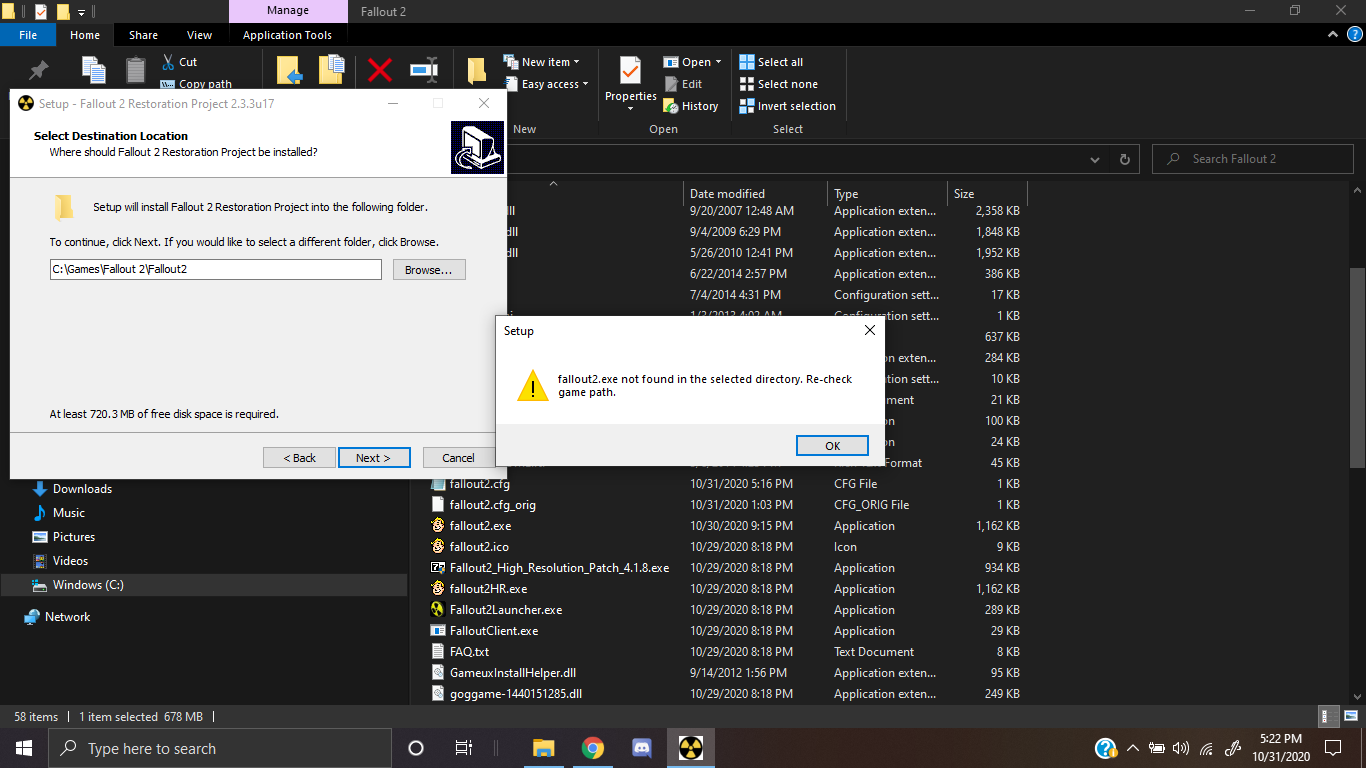Select the fallout2HR.exe file
Screen dimensions: 1366x768
(x=488, y=589)
